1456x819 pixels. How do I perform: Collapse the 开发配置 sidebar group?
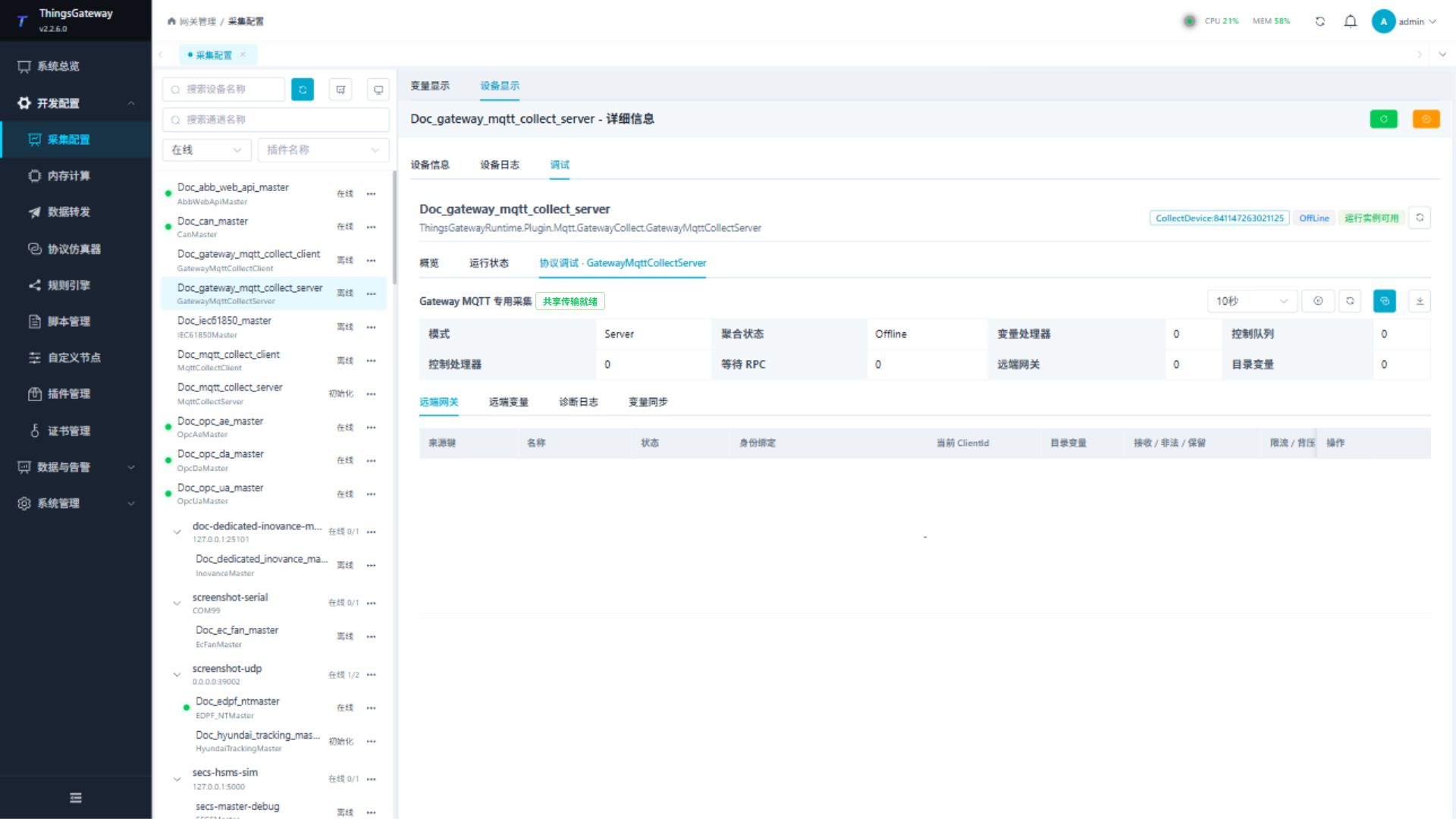pyautogui.click(x=76, y=103)
